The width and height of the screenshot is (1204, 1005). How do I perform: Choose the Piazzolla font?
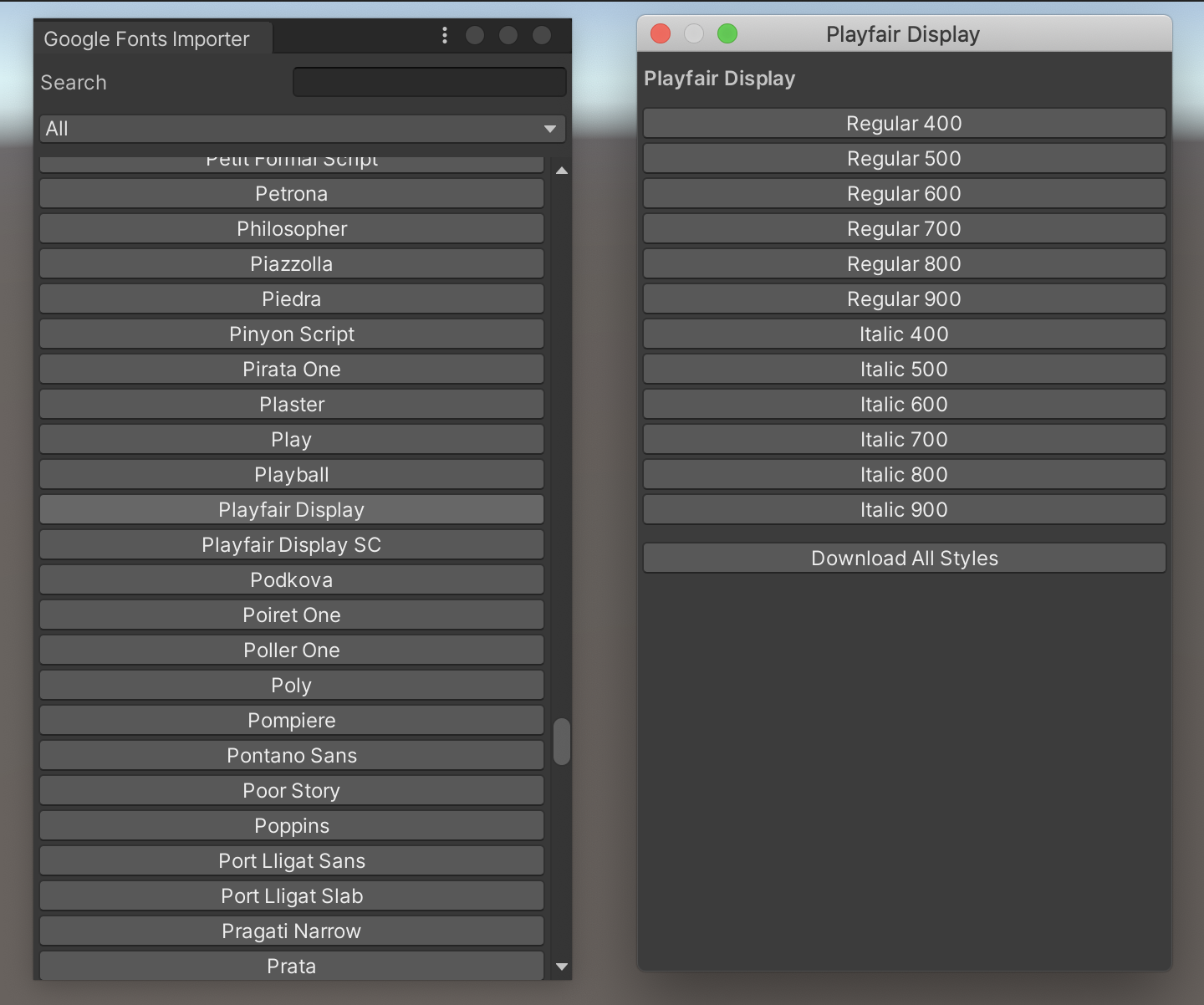click(x=292, y=264)
